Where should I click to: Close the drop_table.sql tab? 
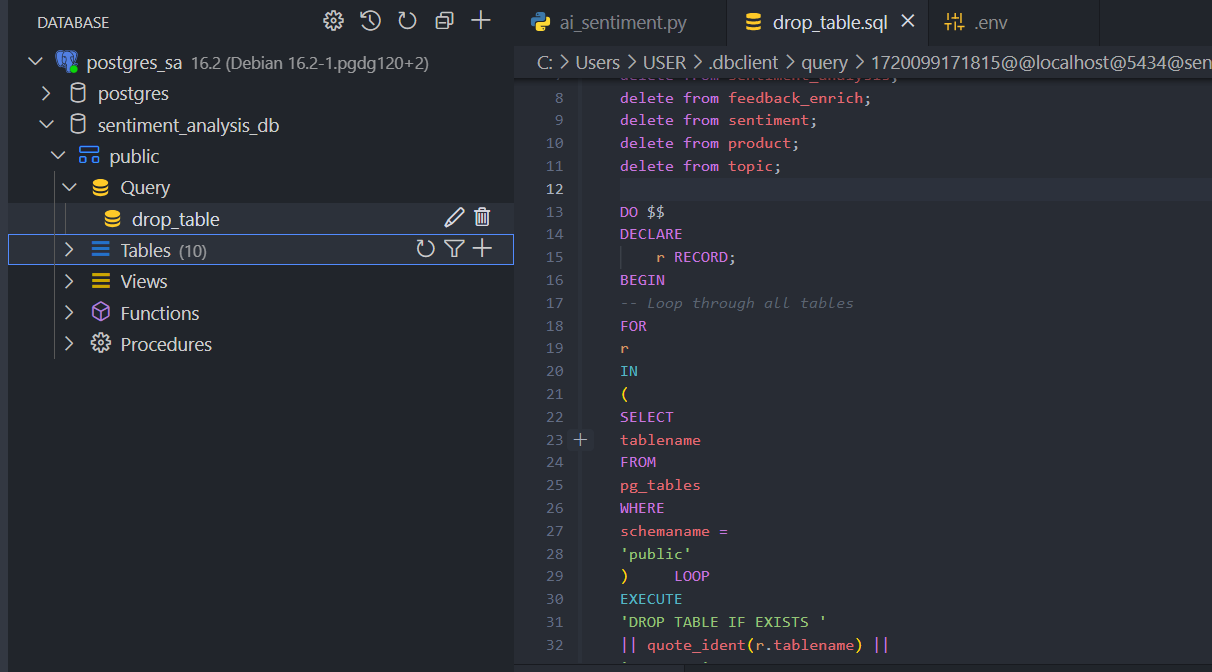pos(908,22)
